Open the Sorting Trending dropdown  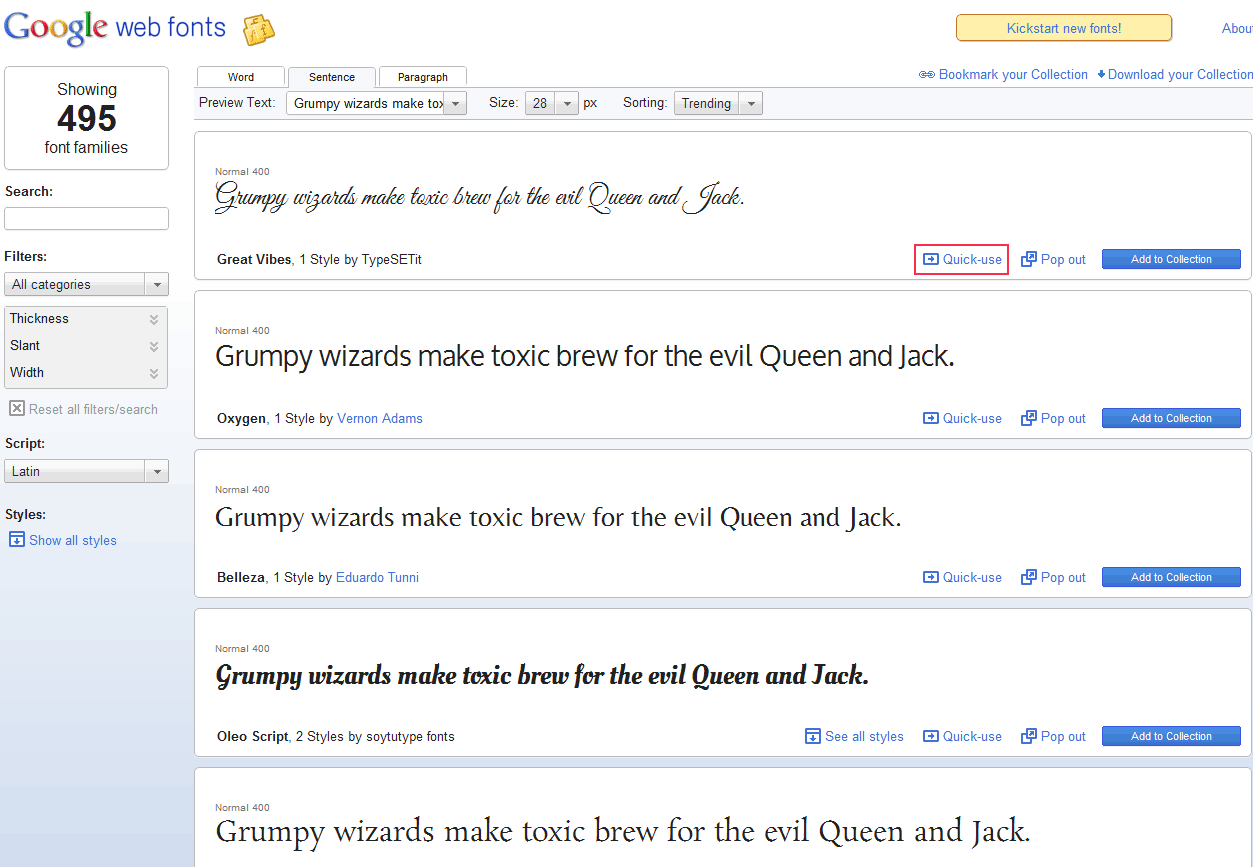[718, 103]
